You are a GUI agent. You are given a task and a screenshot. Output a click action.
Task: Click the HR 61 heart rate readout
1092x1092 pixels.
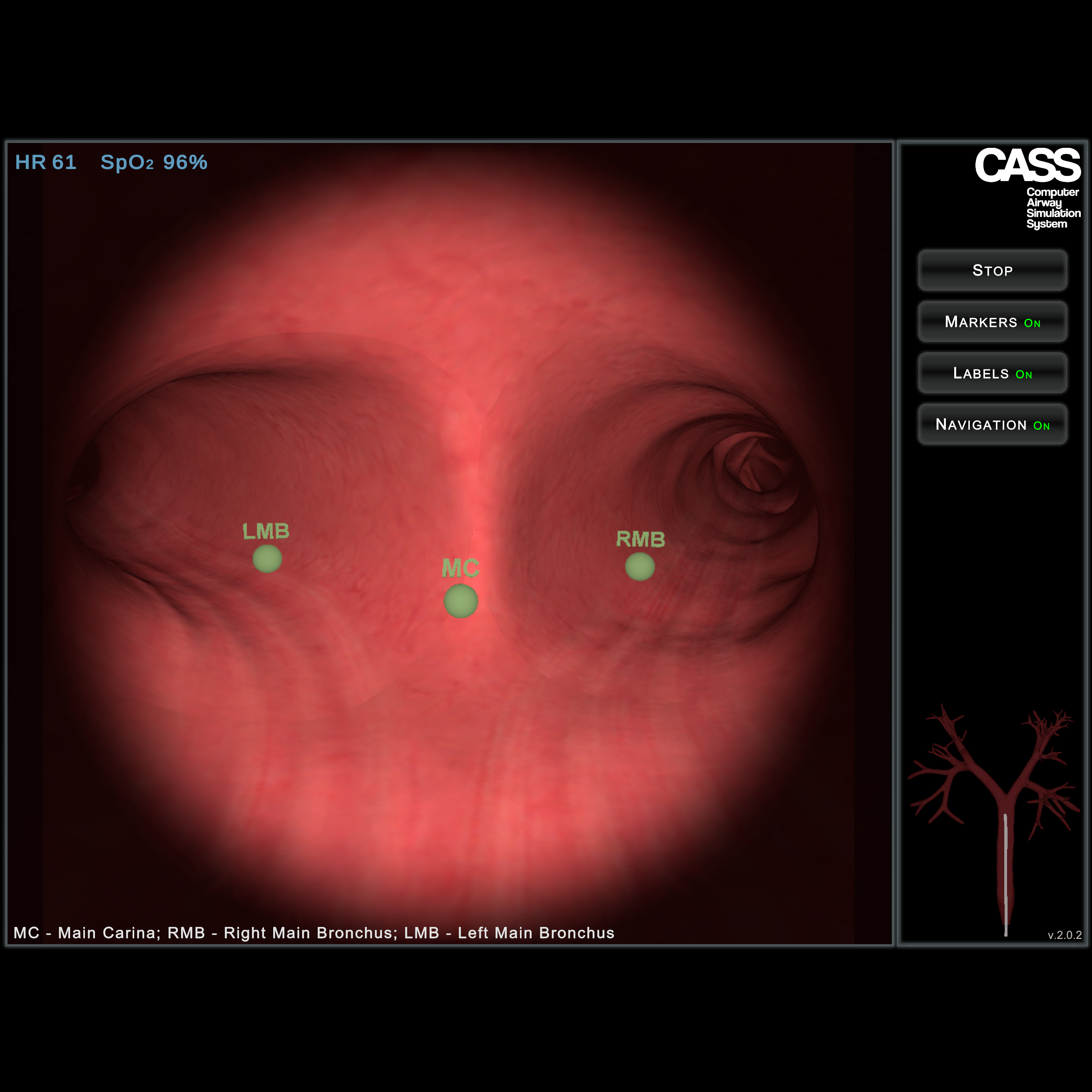[x=45, y=162]
